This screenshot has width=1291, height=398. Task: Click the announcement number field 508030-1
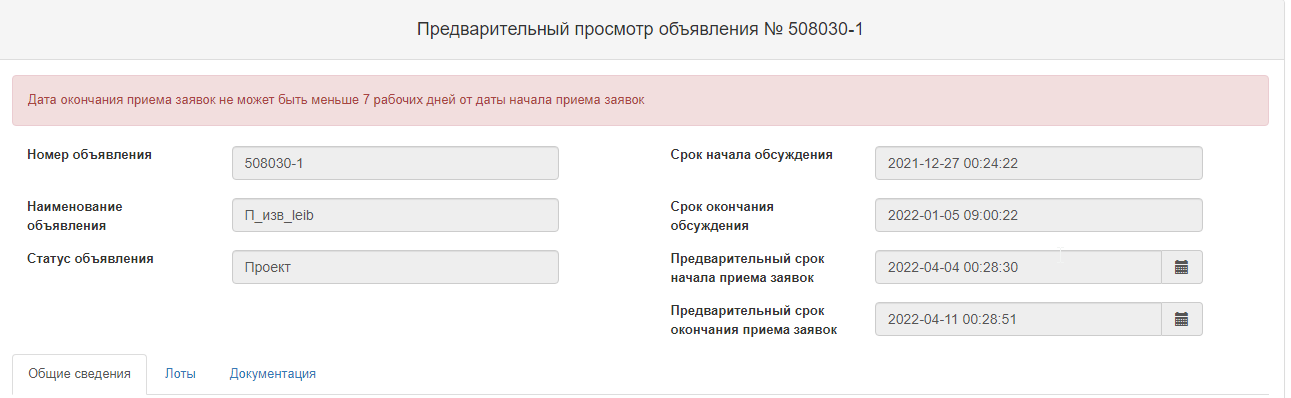(x=395, y=163)
